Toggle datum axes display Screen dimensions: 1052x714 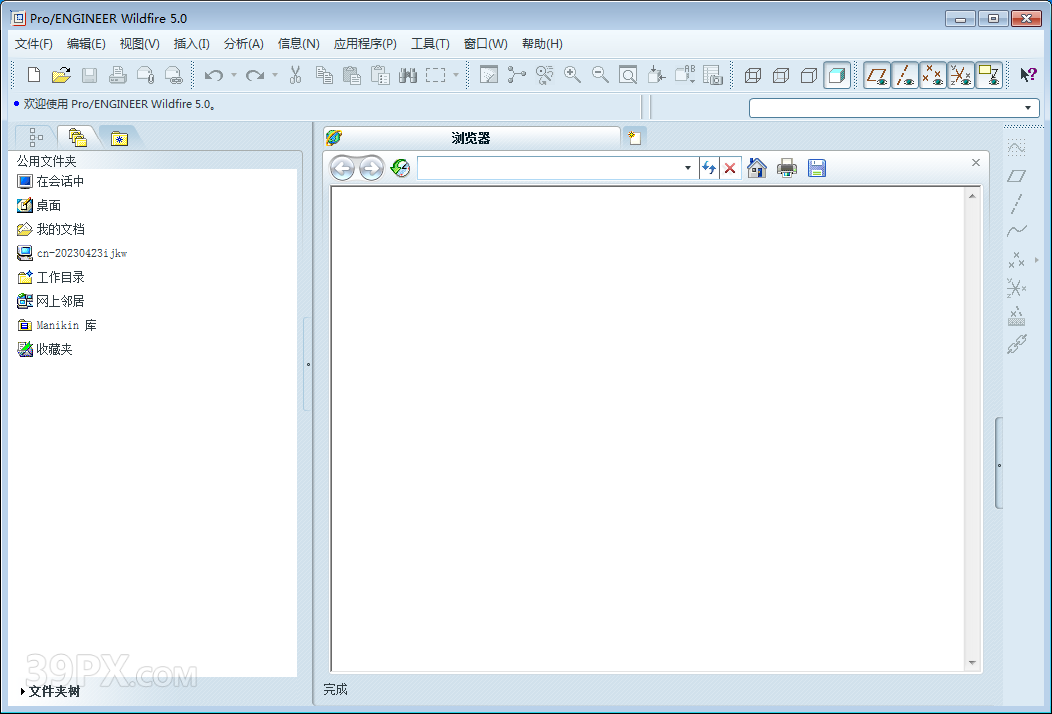pyautogui.click(x=905, y=75)
